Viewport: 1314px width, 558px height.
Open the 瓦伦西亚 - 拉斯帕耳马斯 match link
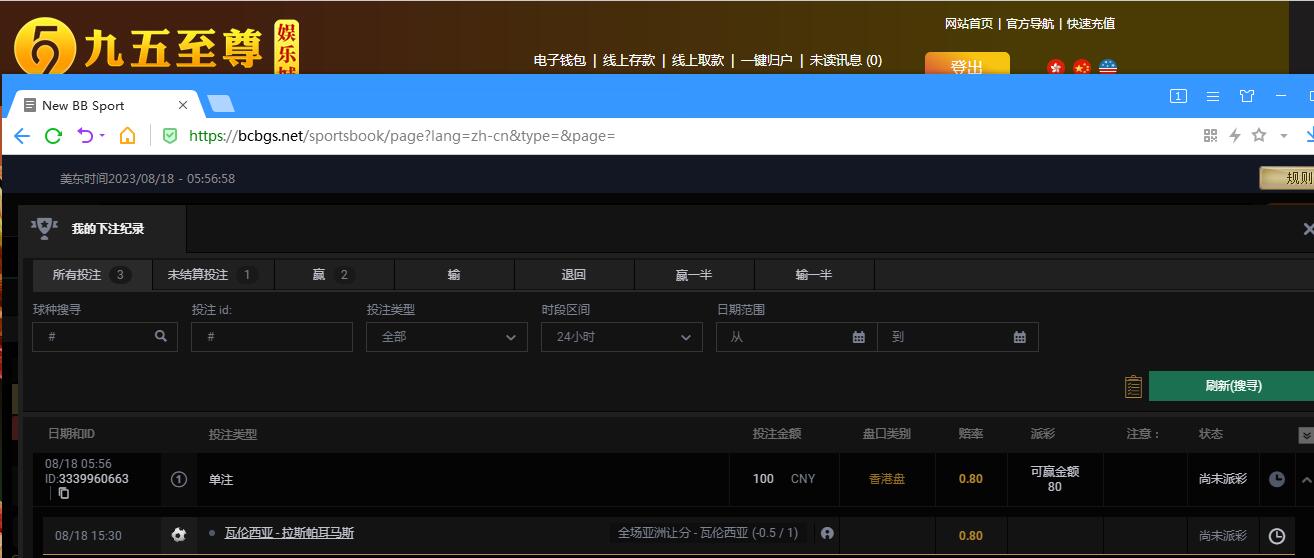click(289, 533)
